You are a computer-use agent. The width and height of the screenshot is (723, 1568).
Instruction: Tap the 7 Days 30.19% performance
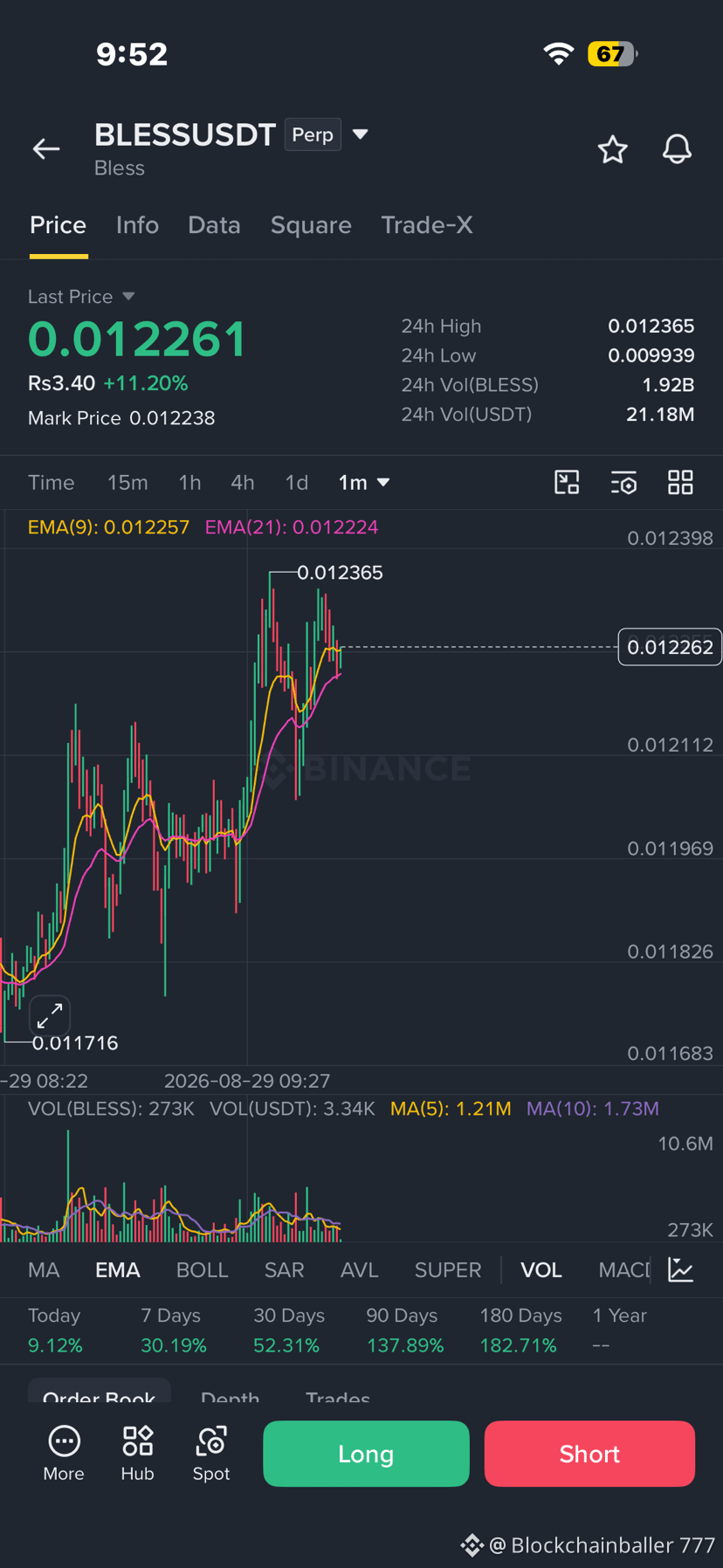(174, 1331)
